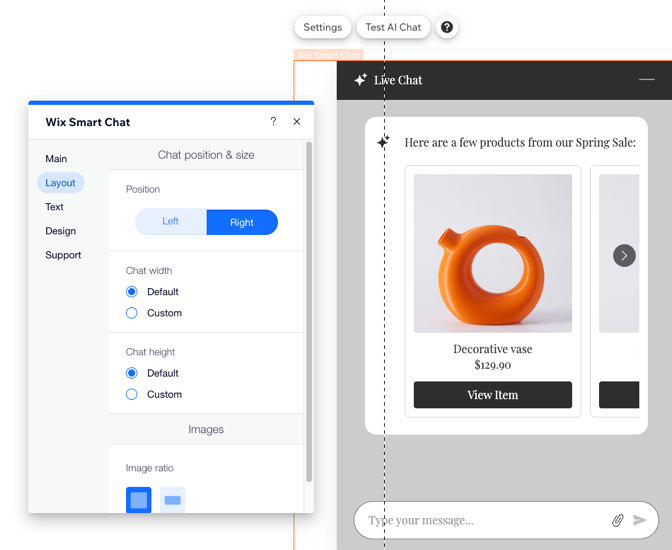
Task: Click the help question mark icon beside Test AI Chat
Action: pos(447,27)
